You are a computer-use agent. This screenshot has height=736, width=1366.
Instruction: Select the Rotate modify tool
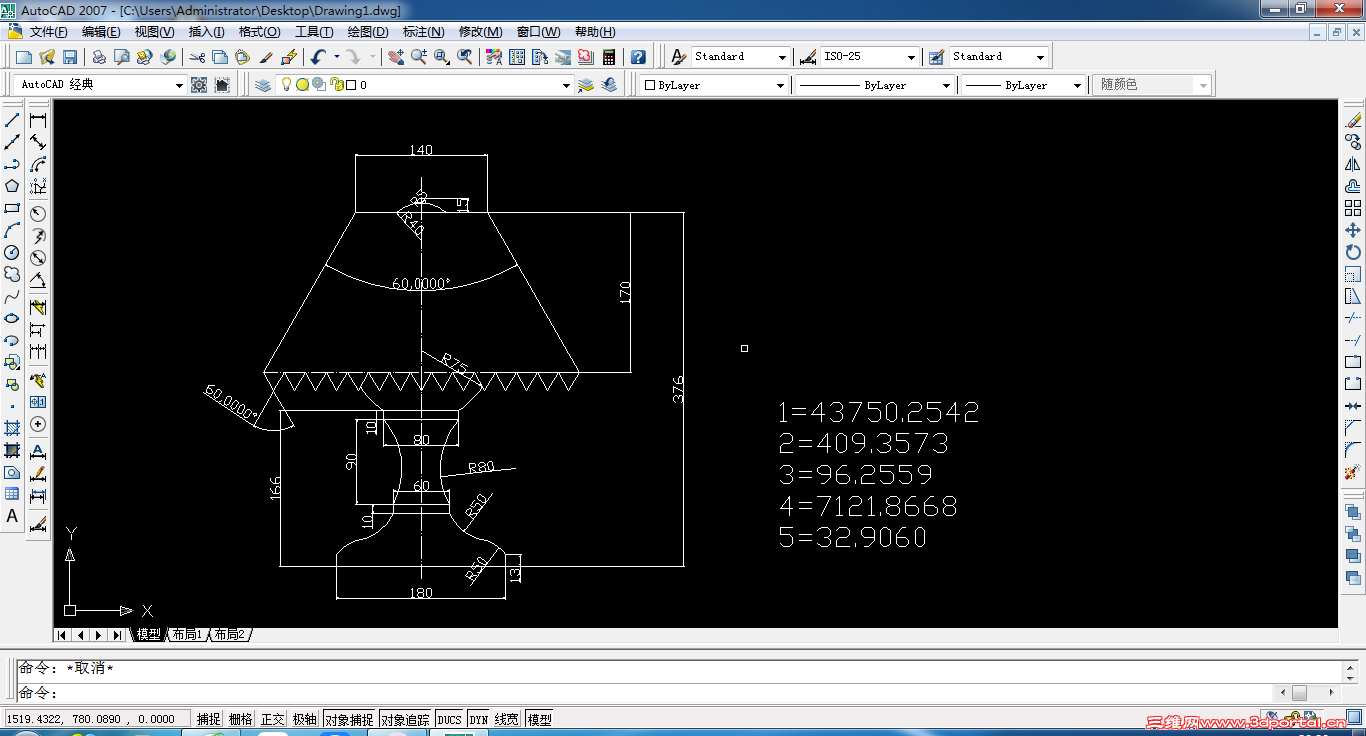(x=1353, y=252)
